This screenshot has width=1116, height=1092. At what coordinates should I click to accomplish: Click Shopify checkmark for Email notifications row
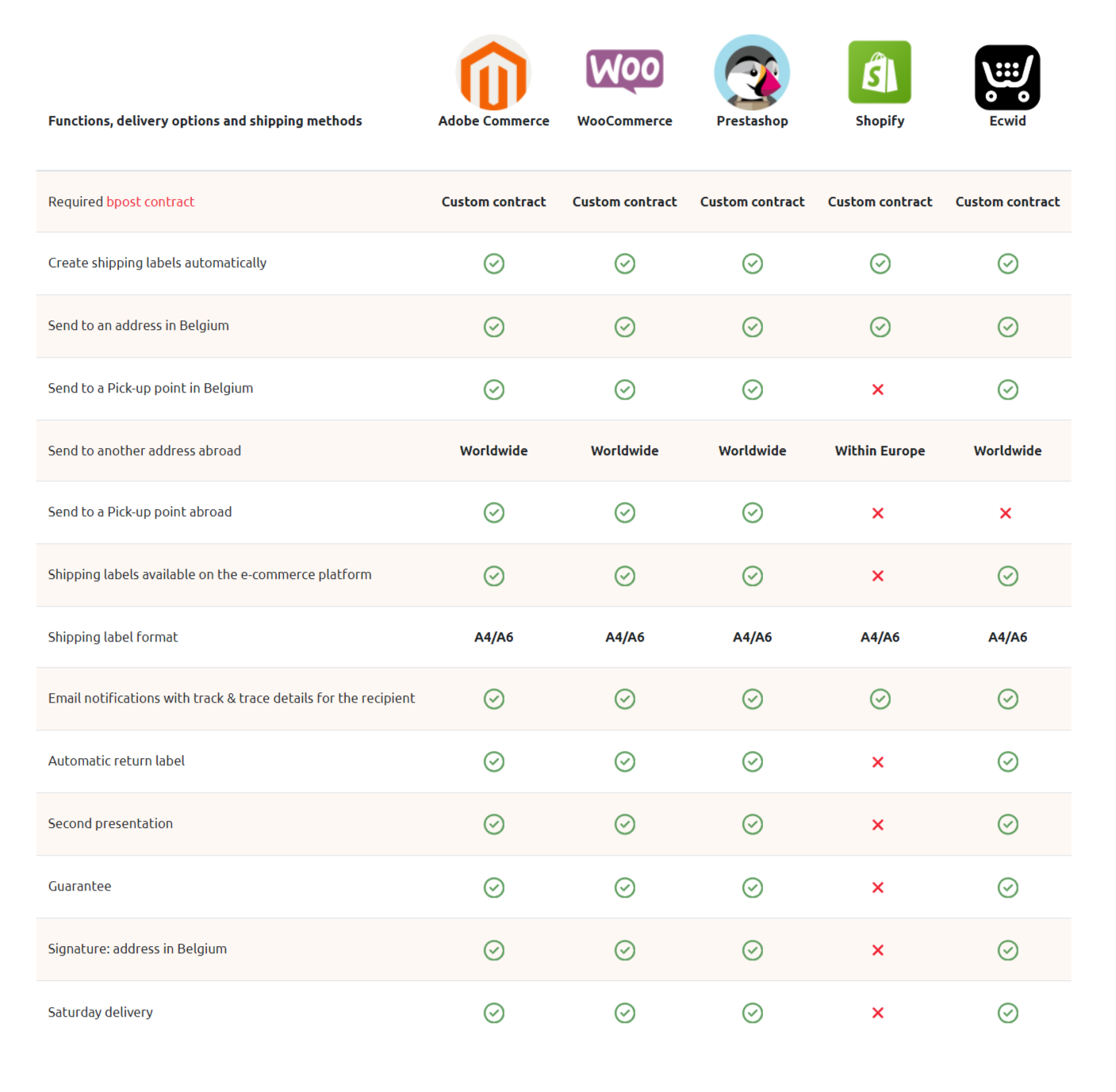(x=880, y=699)
